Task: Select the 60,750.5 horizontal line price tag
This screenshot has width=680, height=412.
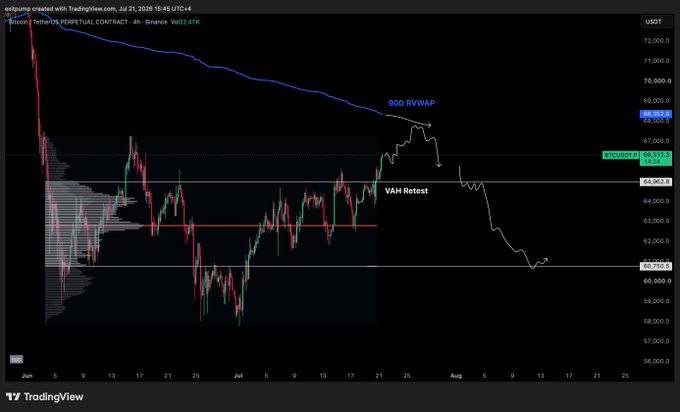Action: [656, 266]
